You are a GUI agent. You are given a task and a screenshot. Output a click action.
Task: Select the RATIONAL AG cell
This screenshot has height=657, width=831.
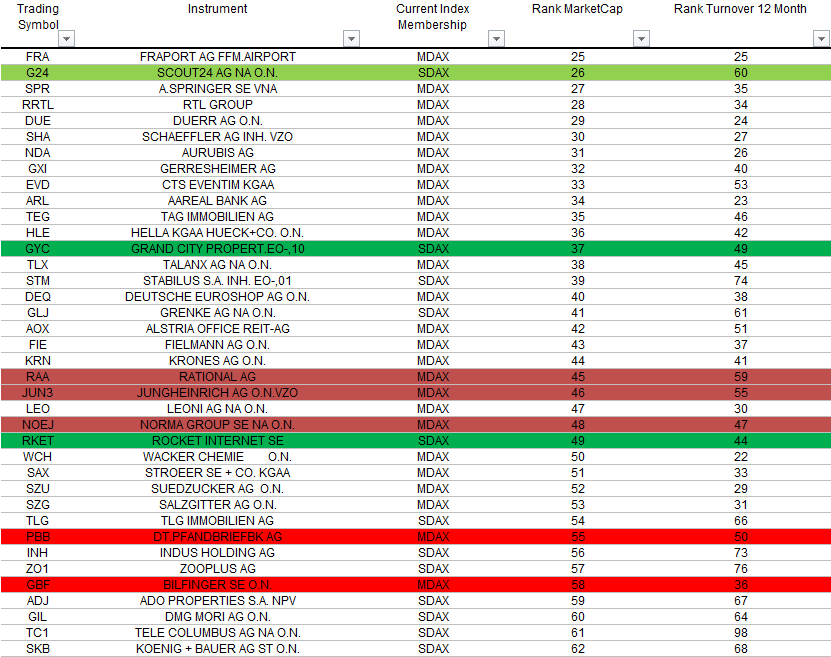(x=217, y=377)
